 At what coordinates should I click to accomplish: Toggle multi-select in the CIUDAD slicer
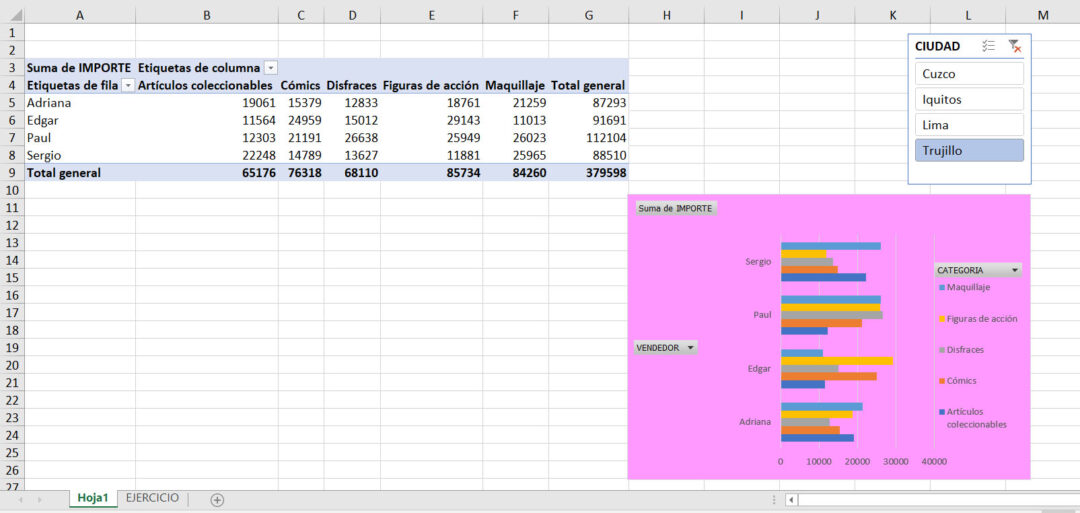tap(988, 46)
